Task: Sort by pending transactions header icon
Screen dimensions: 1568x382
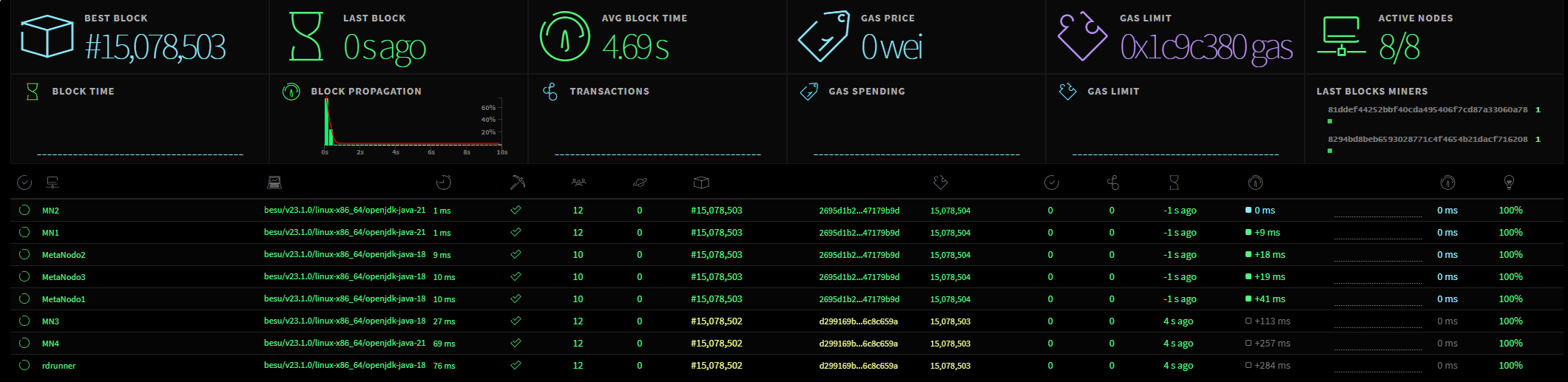Action: point(641,183)
